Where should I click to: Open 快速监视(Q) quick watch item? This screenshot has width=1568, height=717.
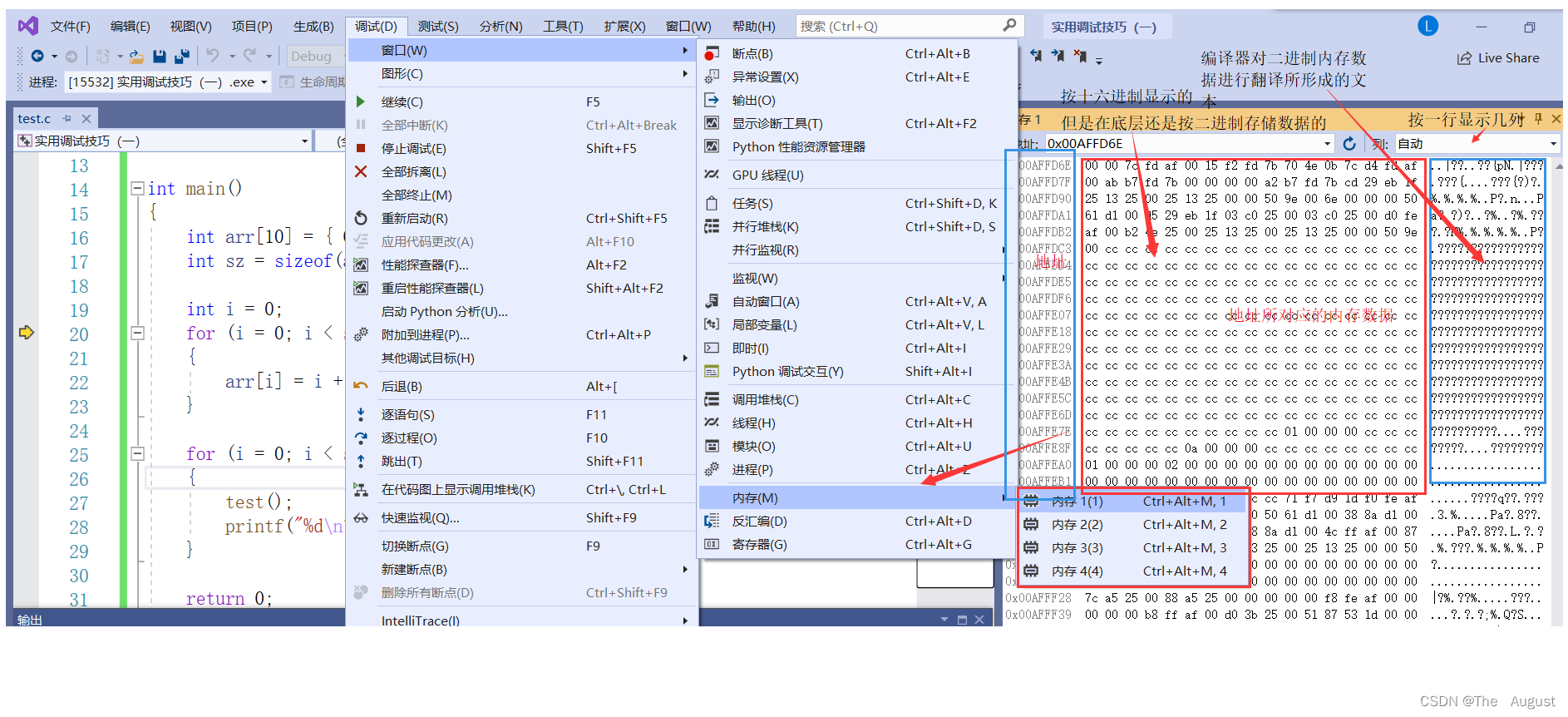click(x=521, y=517)
